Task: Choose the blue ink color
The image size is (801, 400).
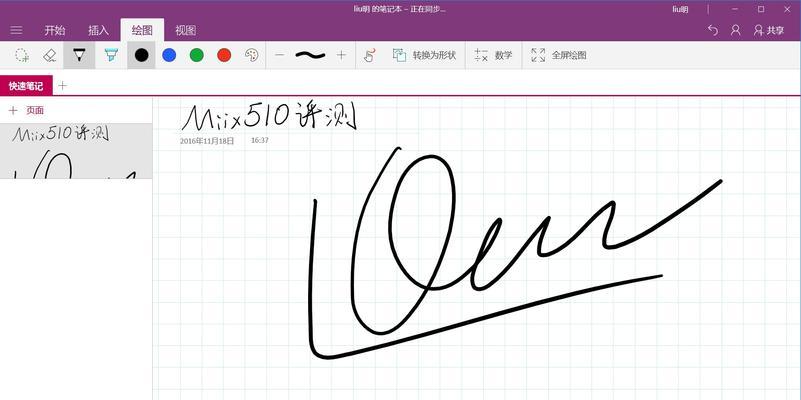Action: tap(169, 55)
